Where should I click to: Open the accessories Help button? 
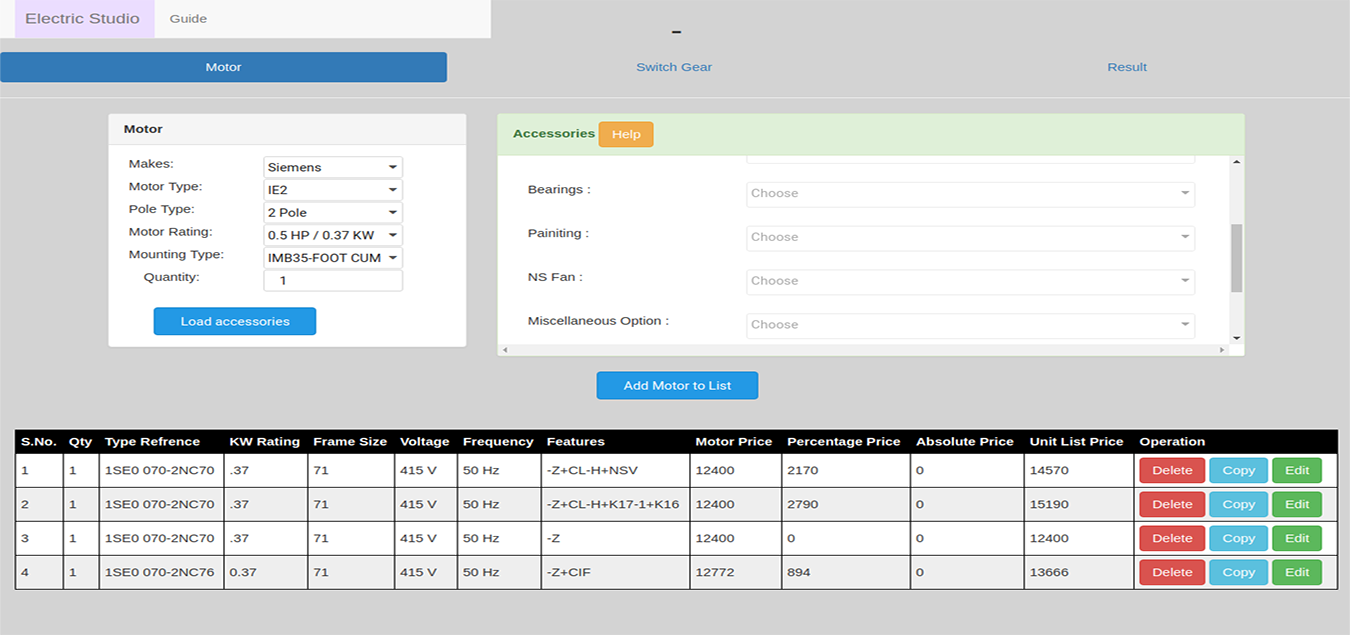coord(626,135)
